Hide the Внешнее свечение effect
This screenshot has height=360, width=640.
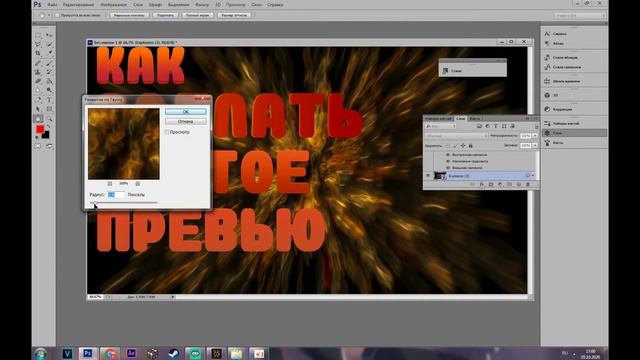click(448, 168)
